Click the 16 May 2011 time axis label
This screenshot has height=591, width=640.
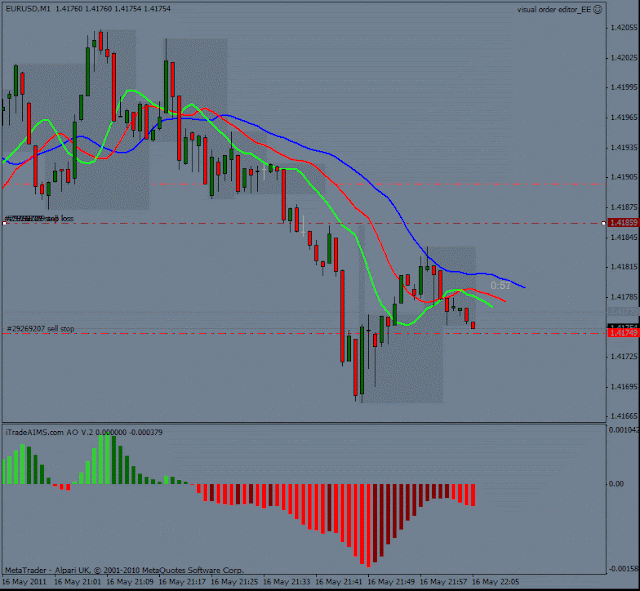tap(24, 582)
